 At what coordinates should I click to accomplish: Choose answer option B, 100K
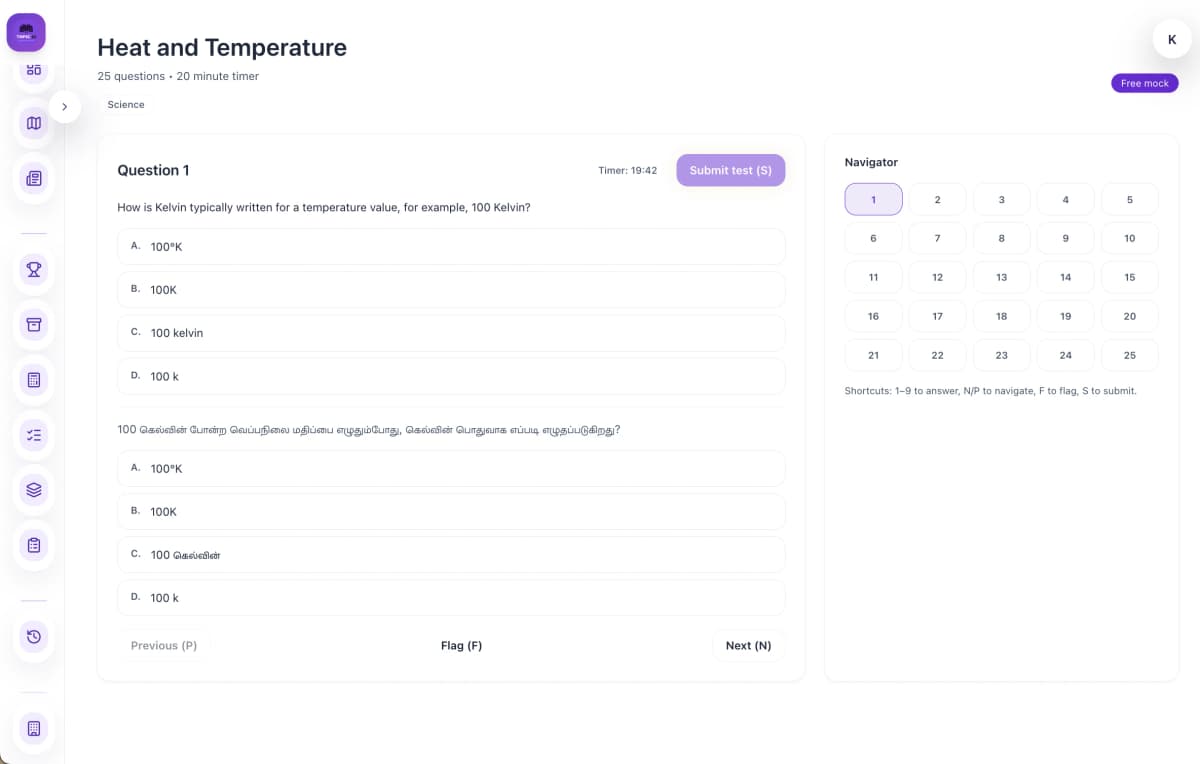pyautogui.click(x=450, y=289)
